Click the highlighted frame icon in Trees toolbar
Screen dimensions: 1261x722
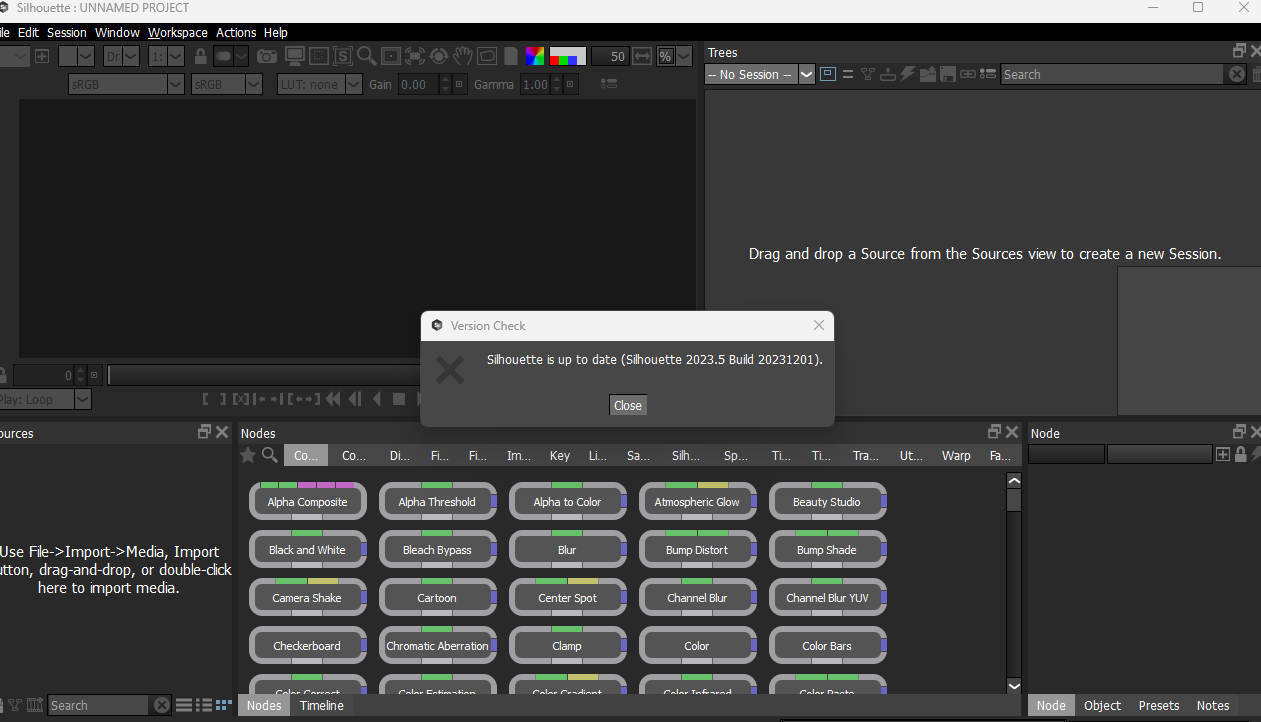[828, 74]
